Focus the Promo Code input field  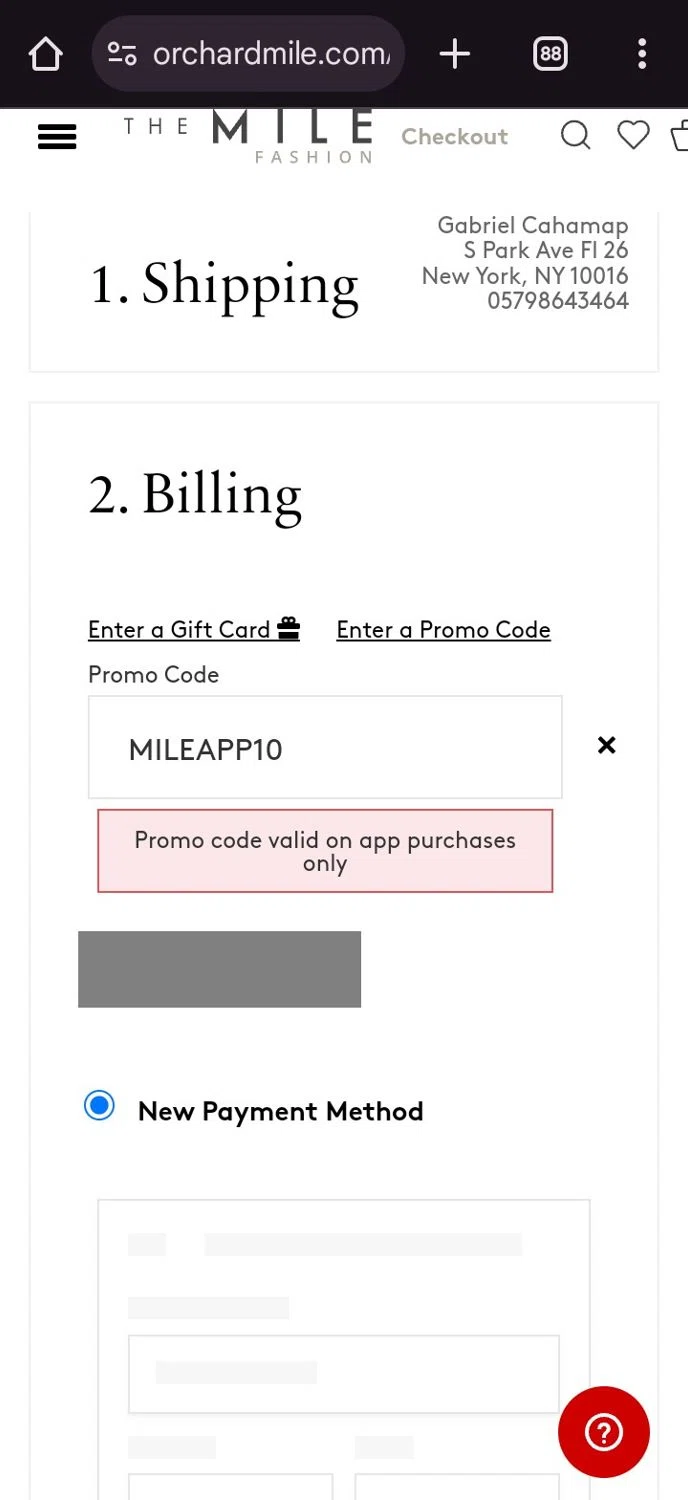click(x=325, y=748)
